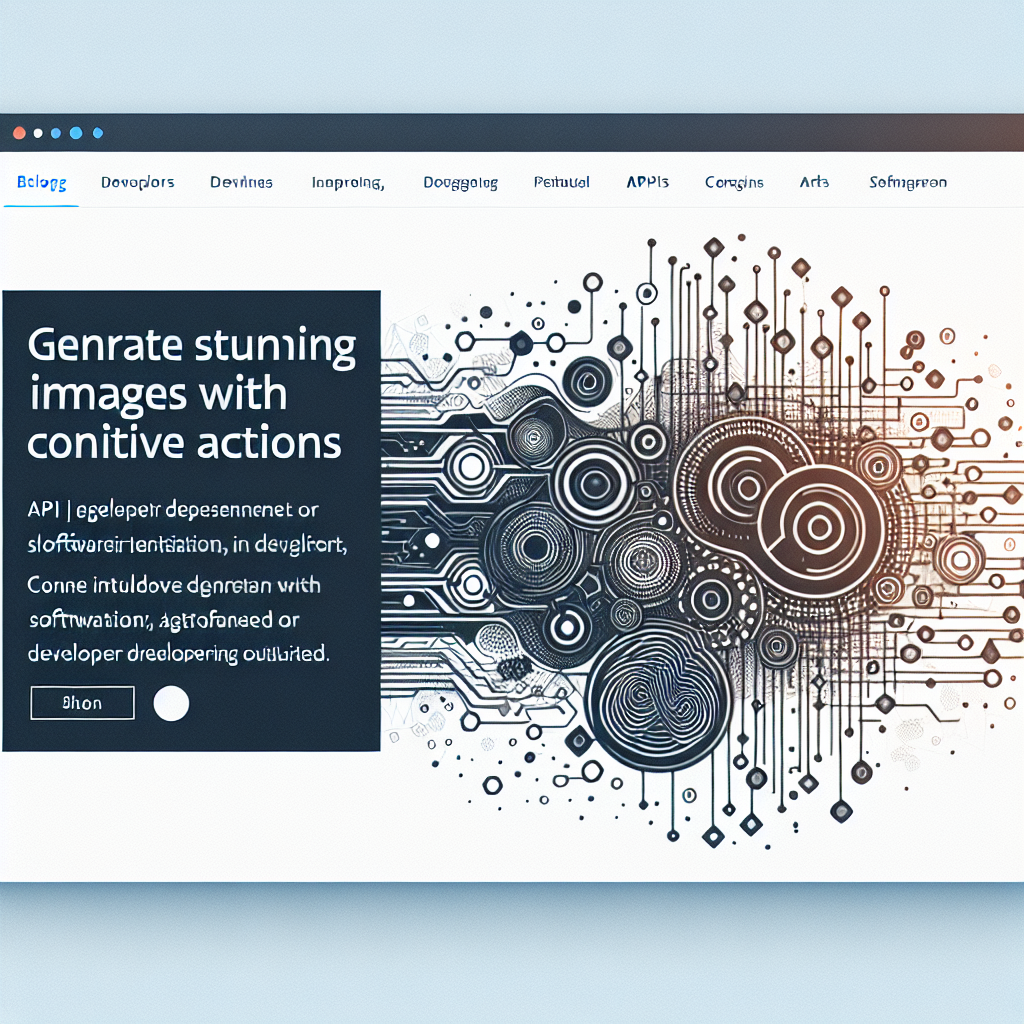Select the Petuual menu item
Screen dimensions: 1024x1024
pyautogui.click(x=561, y=182)
